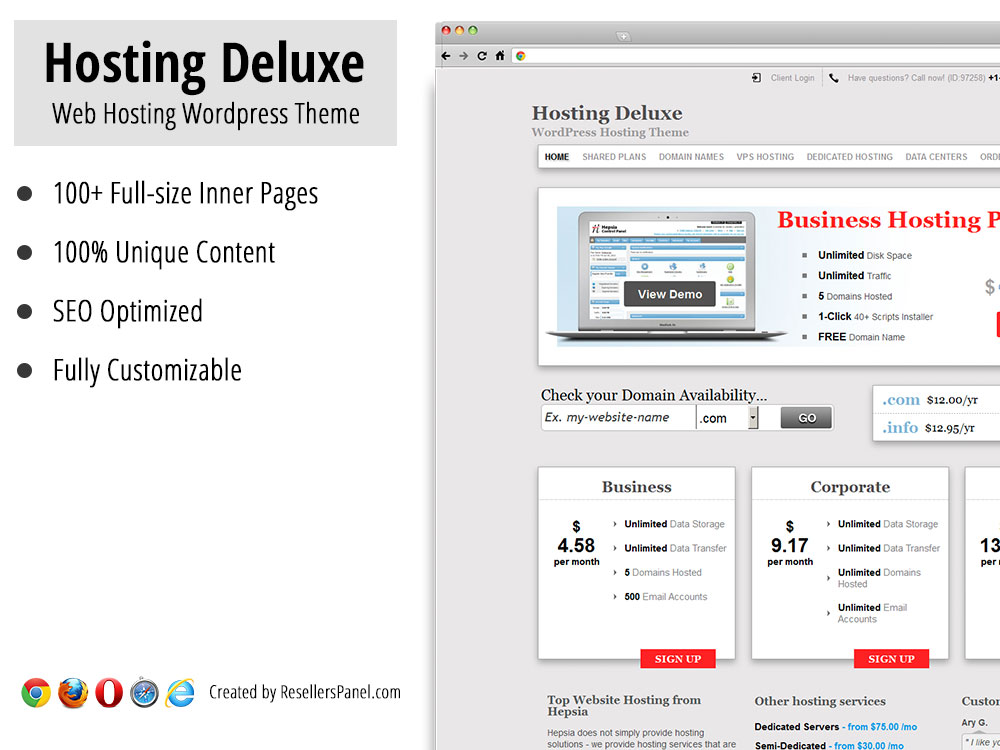The image size is (1000, 750).
Task: Click 'SEO Optimized' bullet
Action: click(x=128, y=311)
